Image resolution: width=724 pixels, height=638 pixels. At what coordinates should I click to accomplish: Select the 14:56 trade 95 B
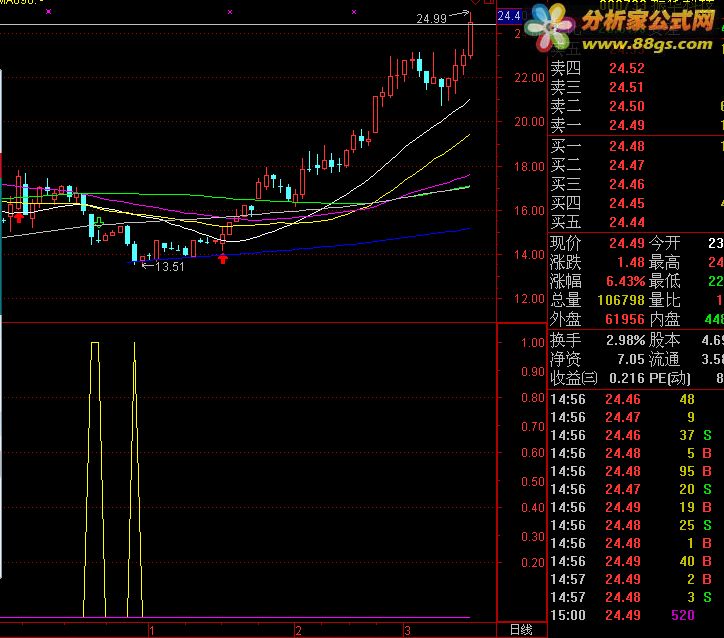point(637,471)
